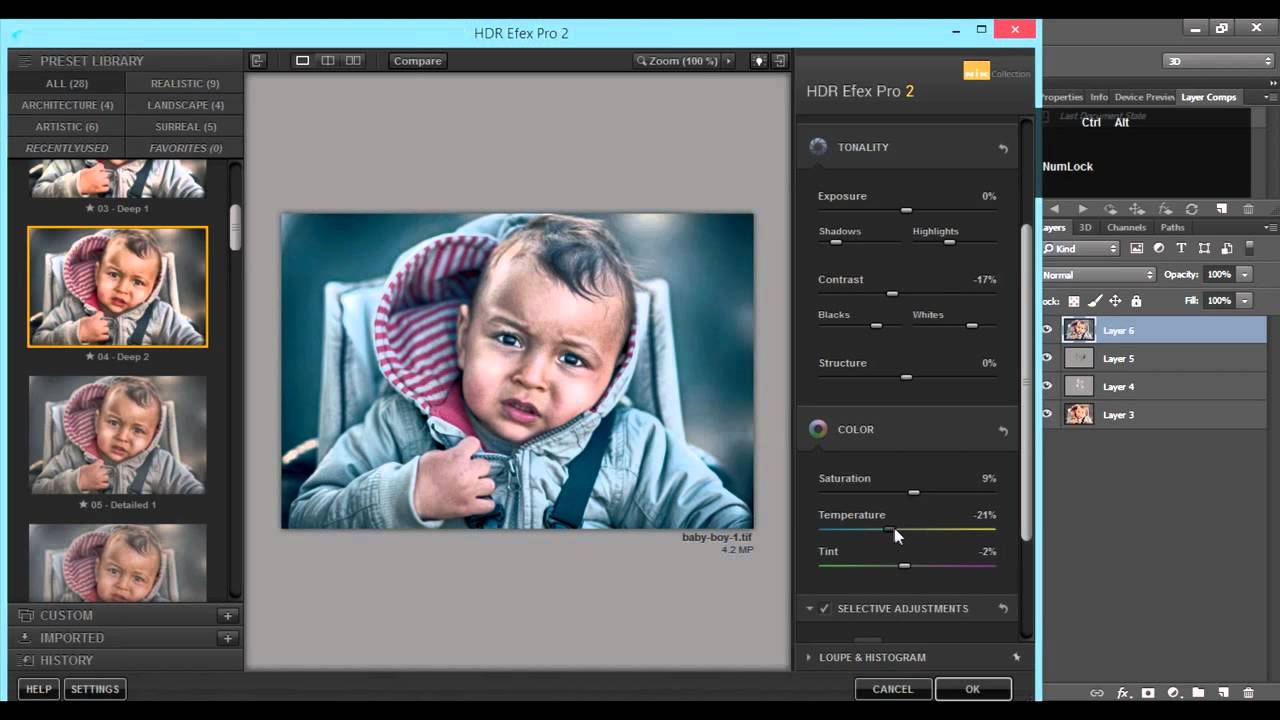Screen dimensions: 1280x720
Task: Hide Layer 5 with eye icon
Action: click(x=1047, y=358)
